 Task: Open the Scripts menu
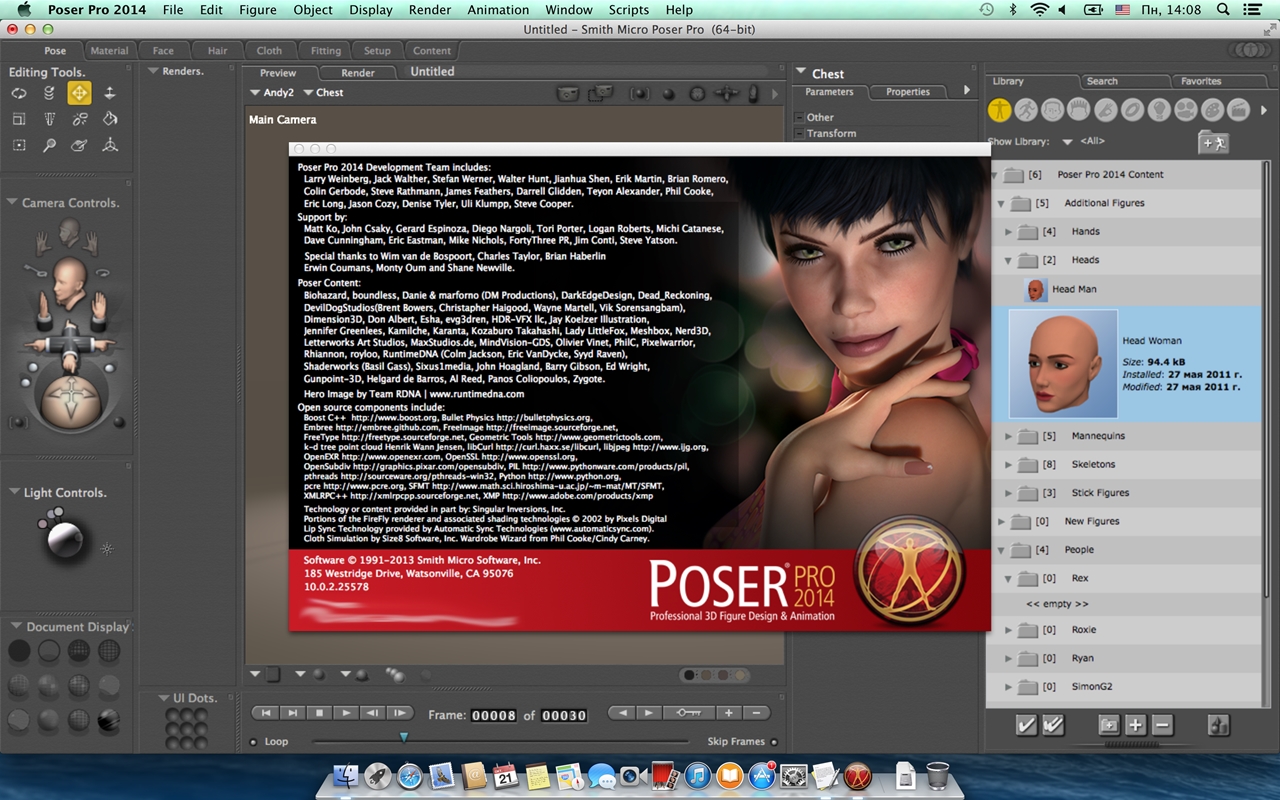[629, 10]
